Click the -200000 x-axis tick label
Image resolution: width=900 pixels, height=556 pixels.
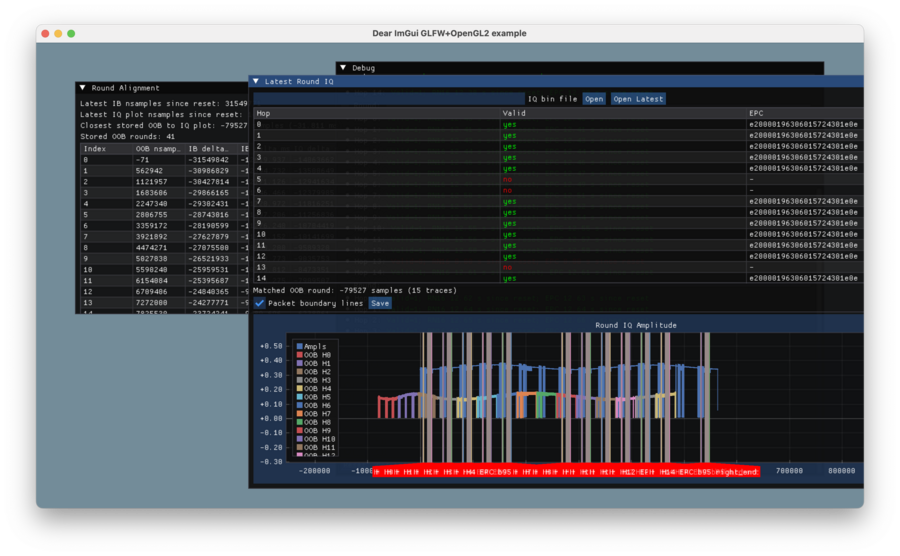[315, 471]
